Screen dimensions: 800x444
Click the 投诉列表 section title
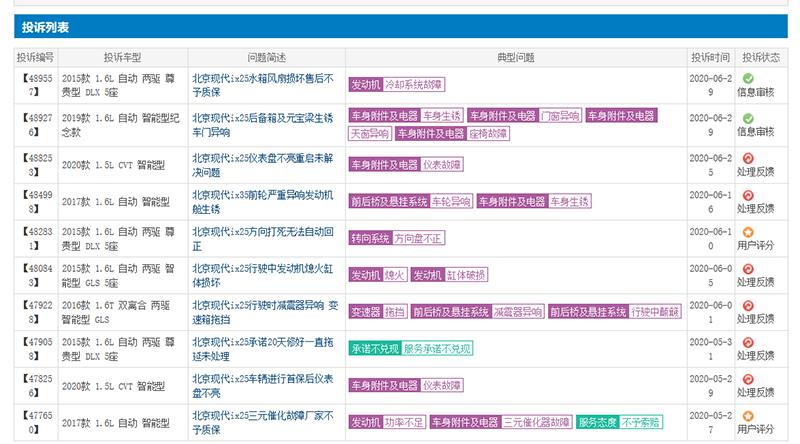tap(45, 27)
